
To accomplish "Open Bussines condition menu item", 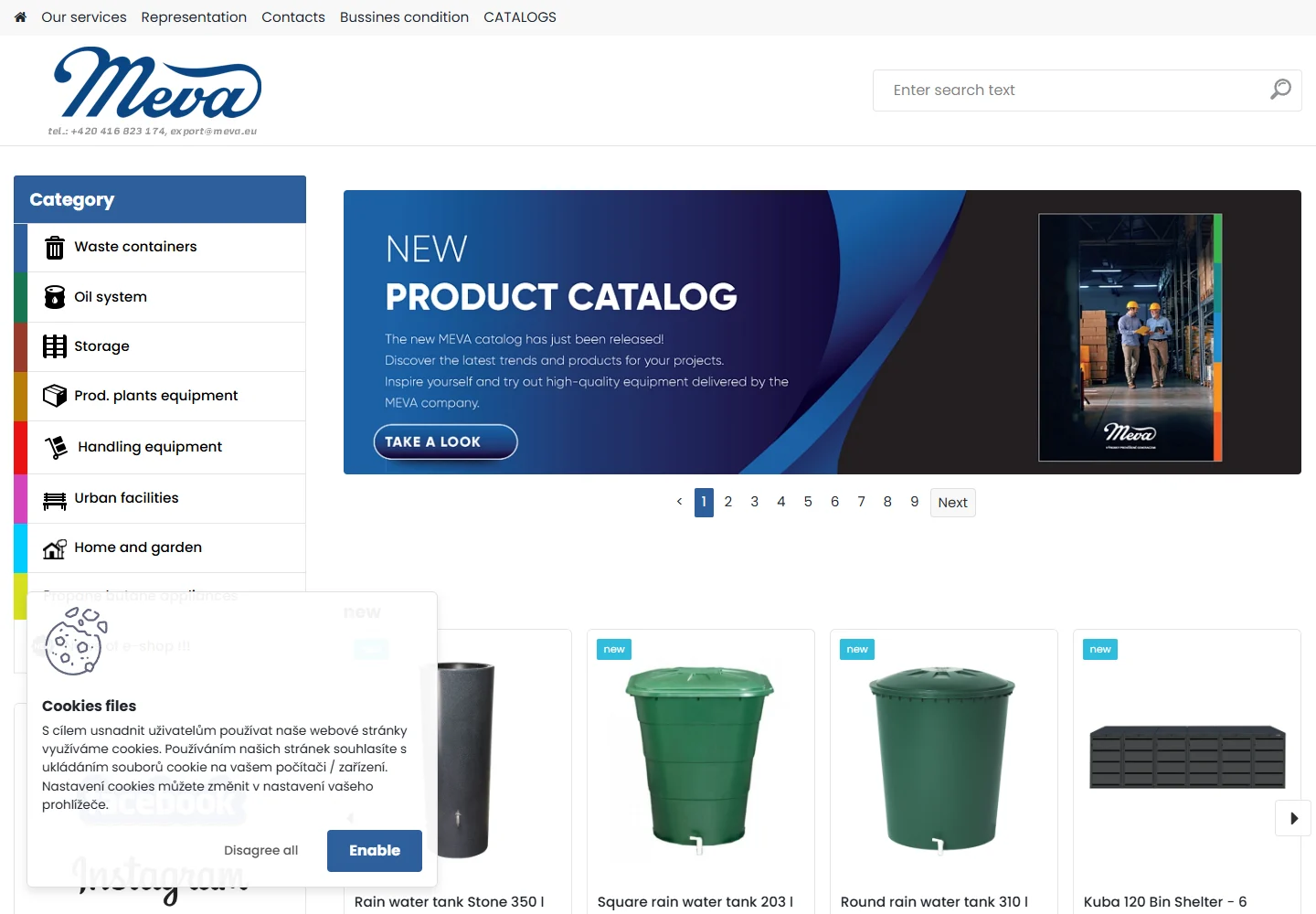I will (404, 17).
